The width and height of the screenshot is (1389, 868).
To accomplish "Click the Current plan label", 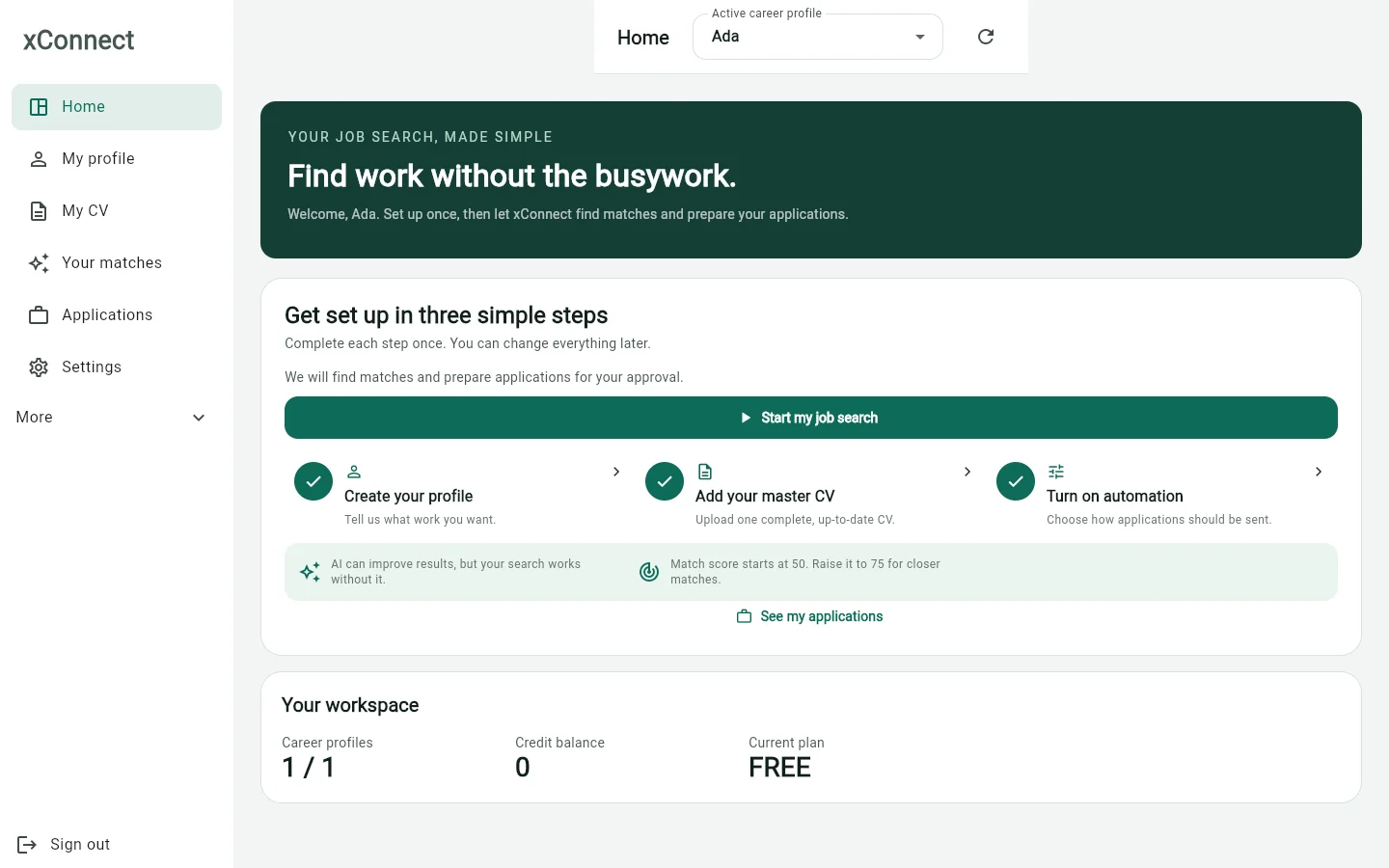I will coord(787,743).
